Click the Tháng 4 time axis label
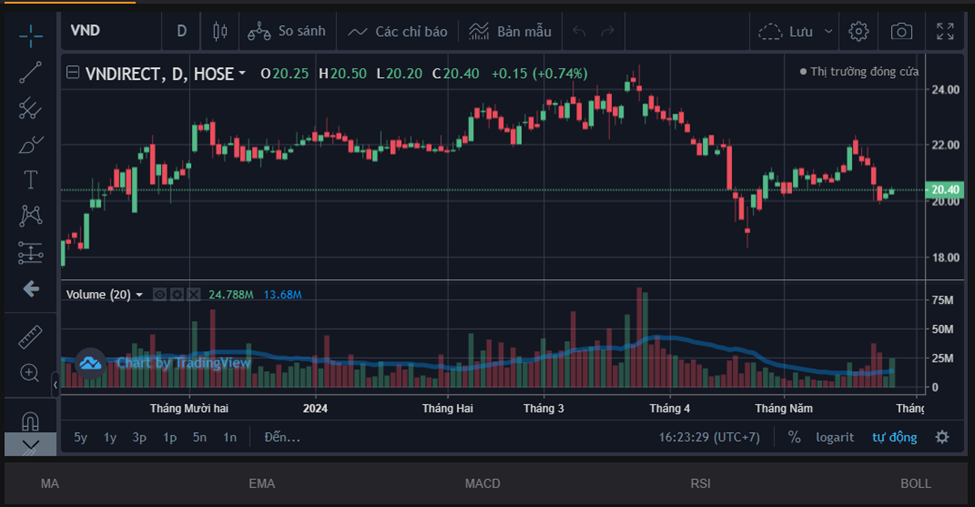The width and height of the screenshot is (975, 507). click(x=670, y=409)
